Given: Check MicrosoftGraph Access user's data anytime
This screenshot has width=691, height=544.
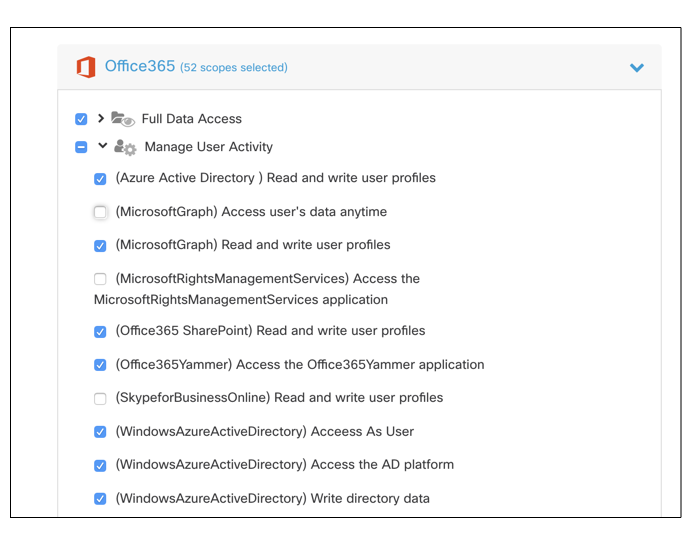Looking at the screenshot, I should [x=100, y=212].
